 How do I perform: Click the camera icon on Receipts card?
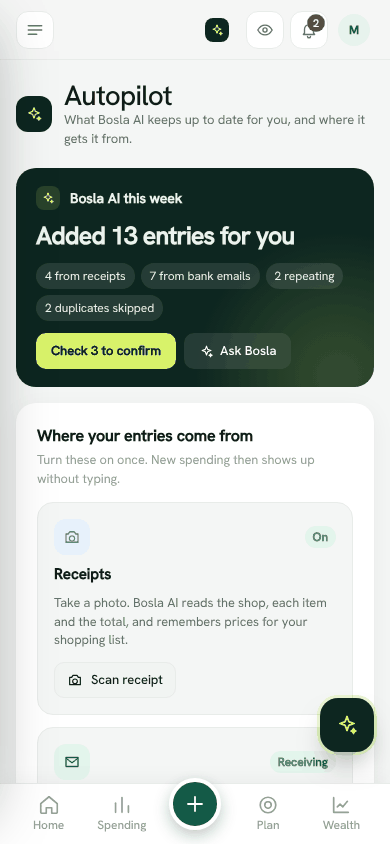pyautogui.click(x=72, y=537)
